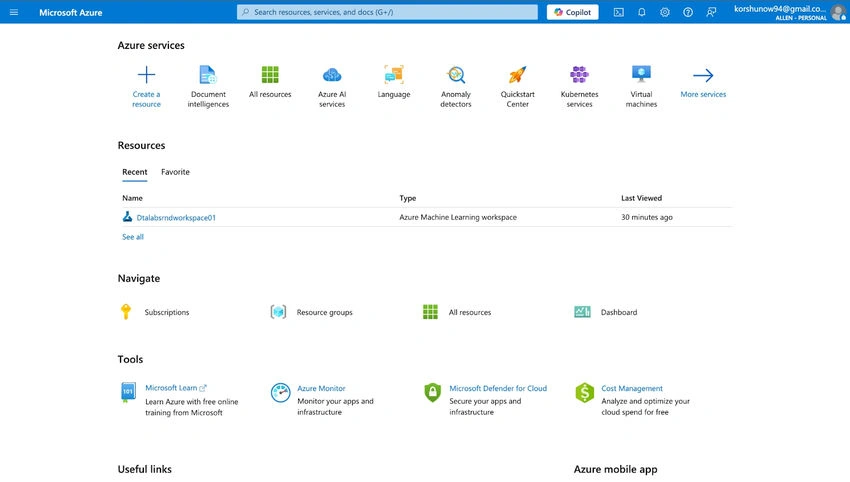Click the Resource groups cube icon
The height and width of the screenshot is (482, 850).
(x=278, y=312)
